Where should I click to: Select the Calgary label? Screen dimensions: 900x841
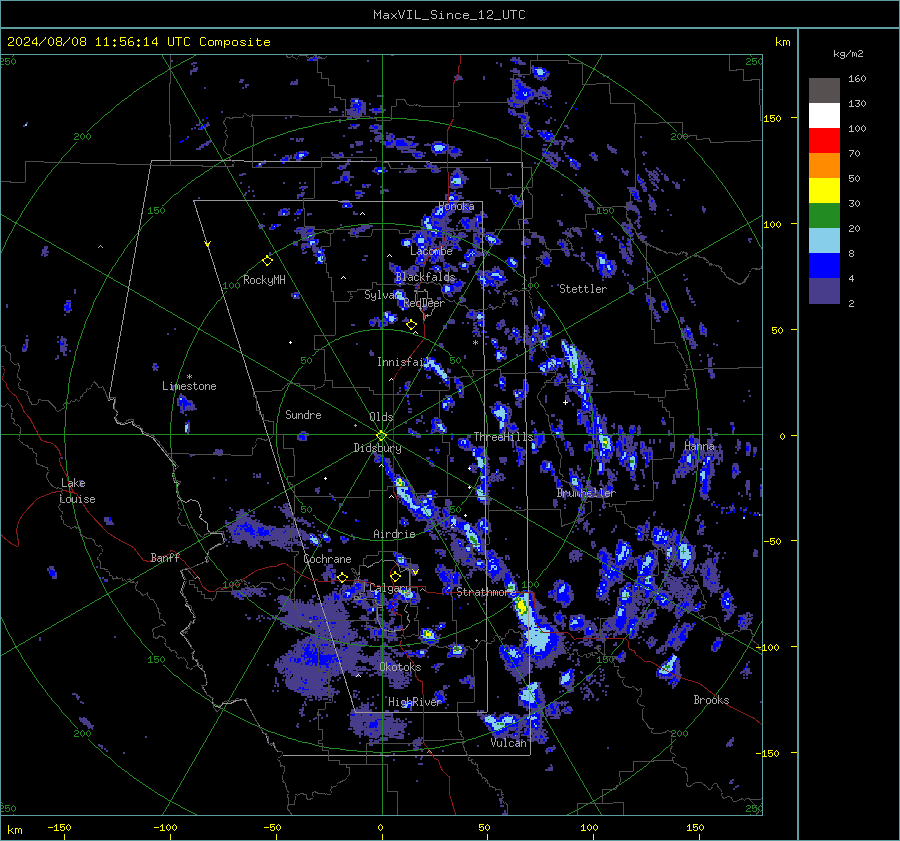(x=389, y=588)
